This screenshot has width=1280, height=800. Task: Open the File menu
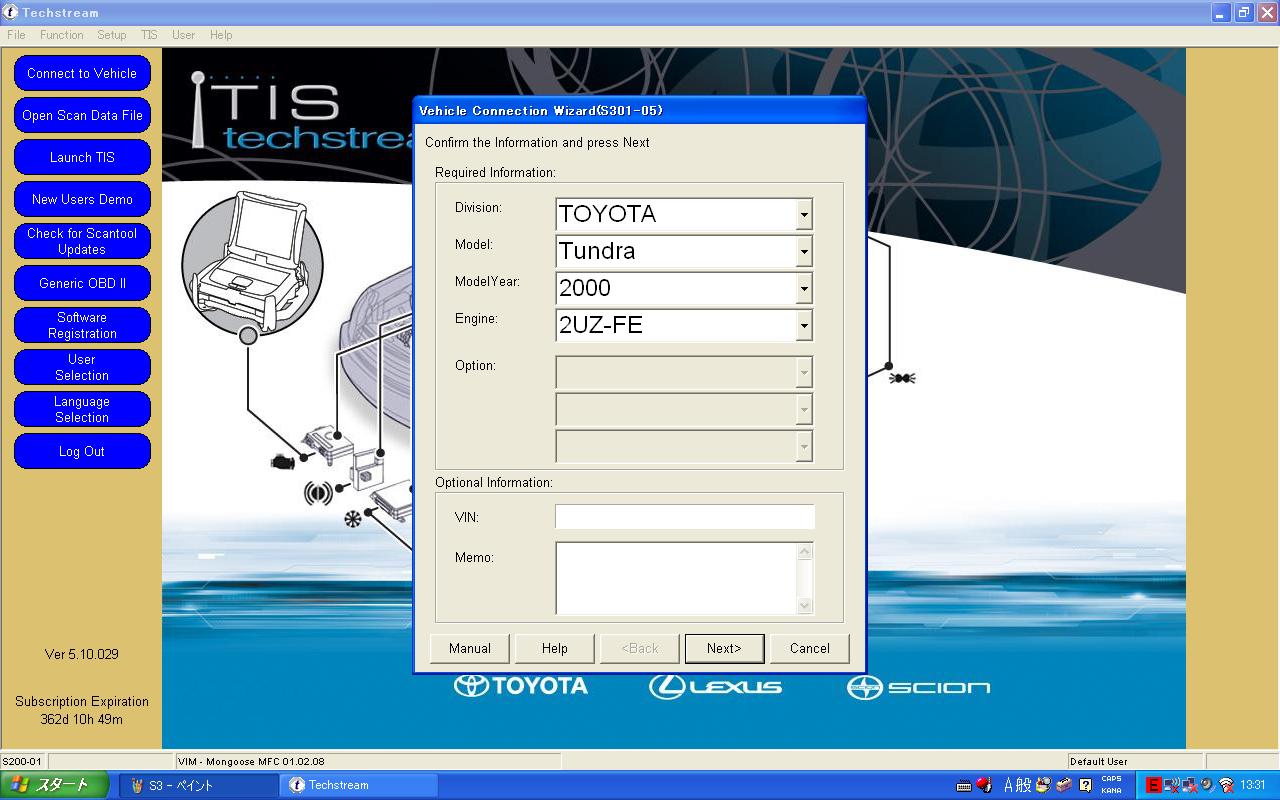point(16,35)
